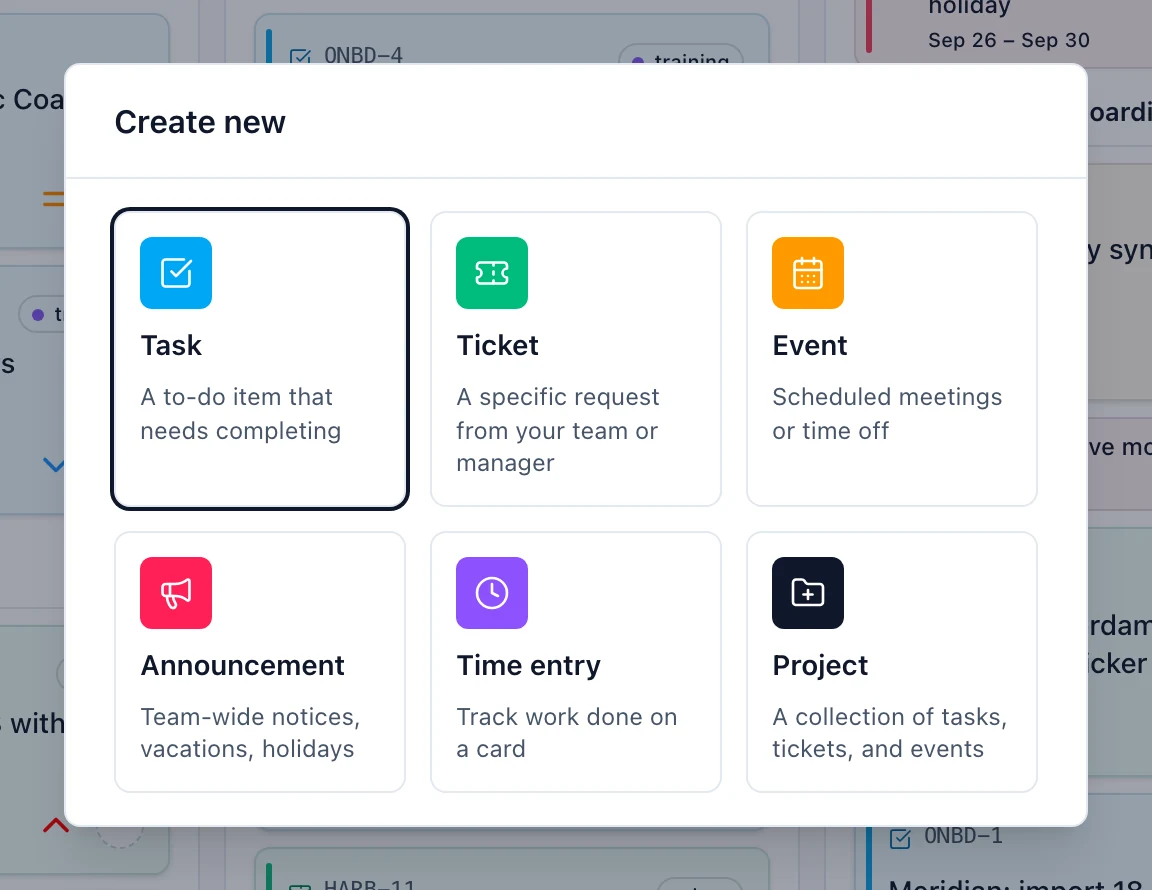Viewport: 1152px width, 890px height.
Task: Click the dark Project folder-plus icon
Action: tap(807, 592)
